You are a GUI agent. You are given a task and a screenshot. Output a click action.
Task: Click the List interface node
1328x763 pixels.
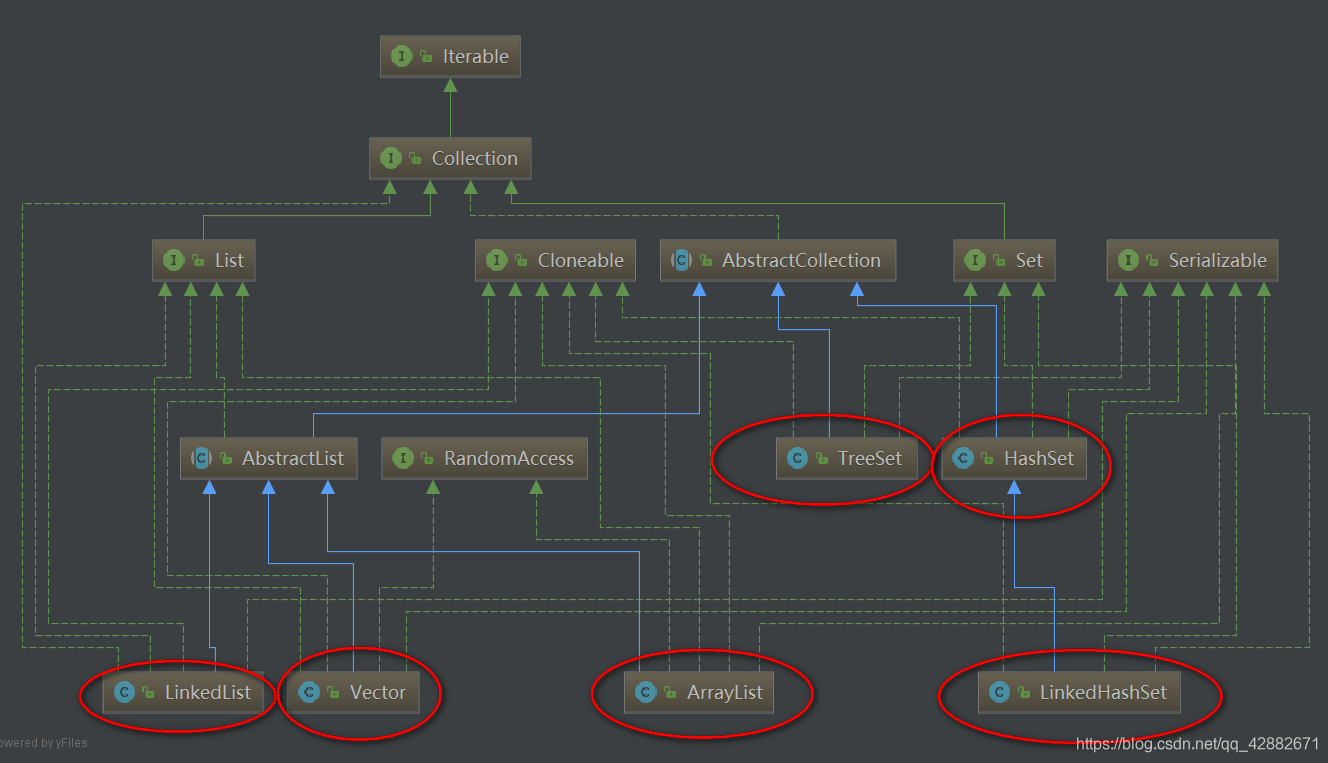pyautogui.click(x=203, y=261)
